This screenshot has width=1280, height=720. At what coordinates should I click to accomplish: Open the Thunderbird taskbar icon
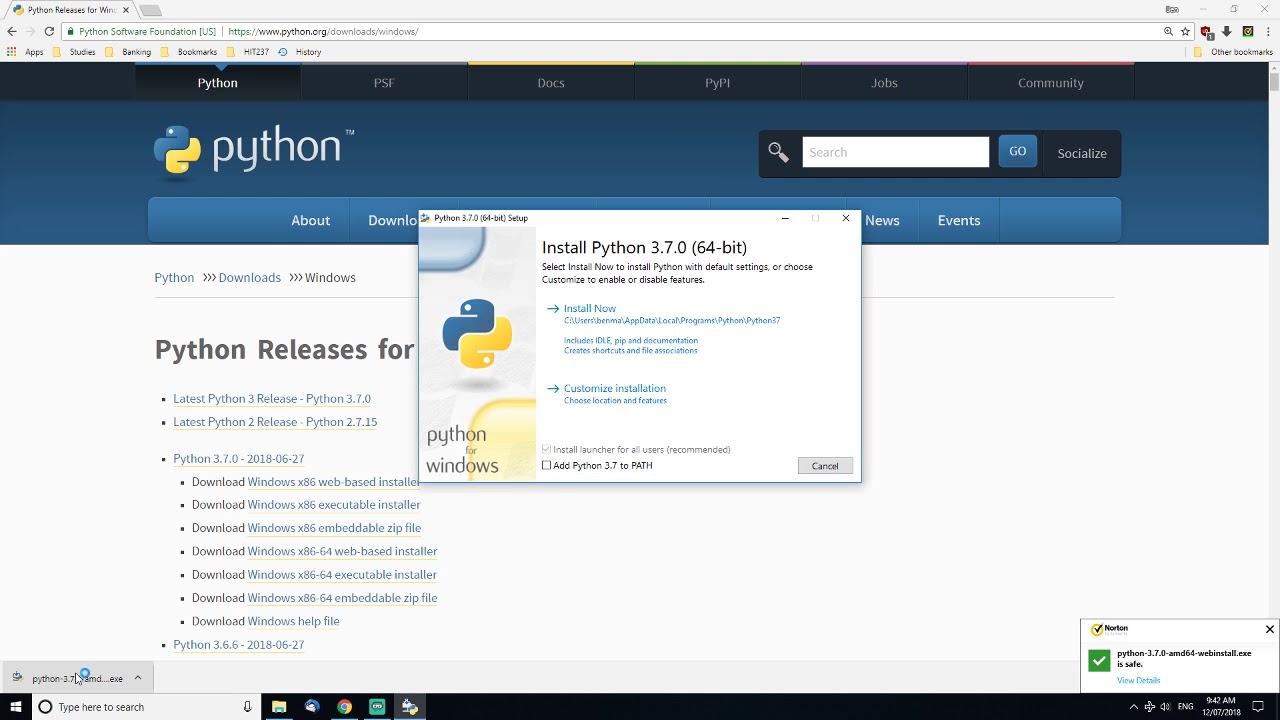(312, 707)
